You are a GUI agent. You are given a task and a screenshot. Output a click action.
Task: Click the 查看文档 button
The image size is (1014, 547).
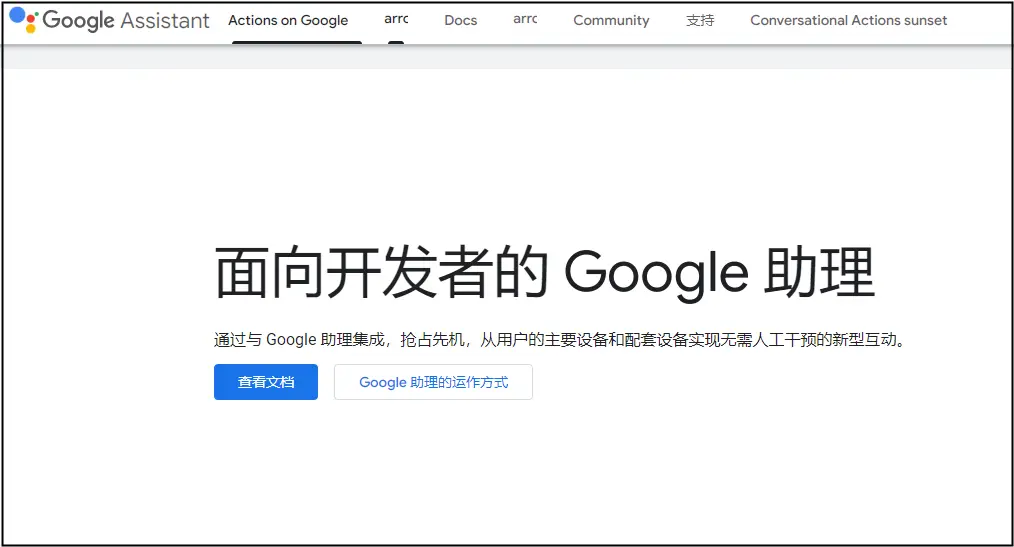click(266, 382)
